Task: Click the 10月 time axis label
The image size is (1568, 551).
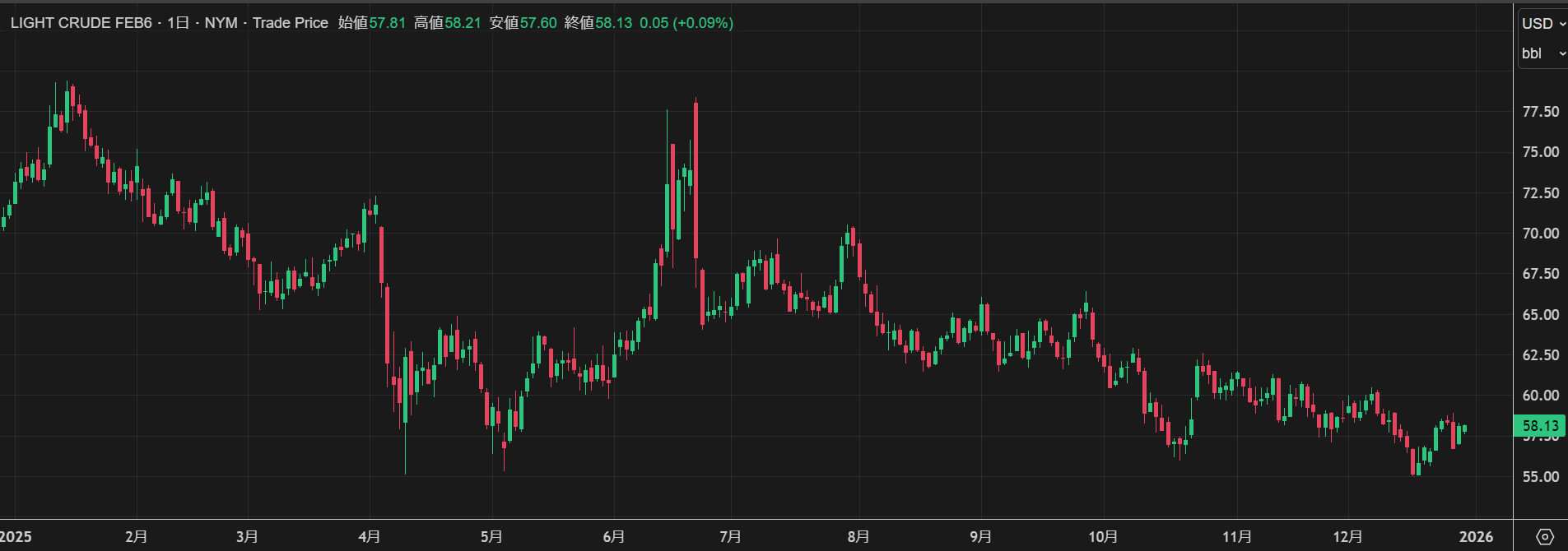Action: click(x=1103, y=537)
